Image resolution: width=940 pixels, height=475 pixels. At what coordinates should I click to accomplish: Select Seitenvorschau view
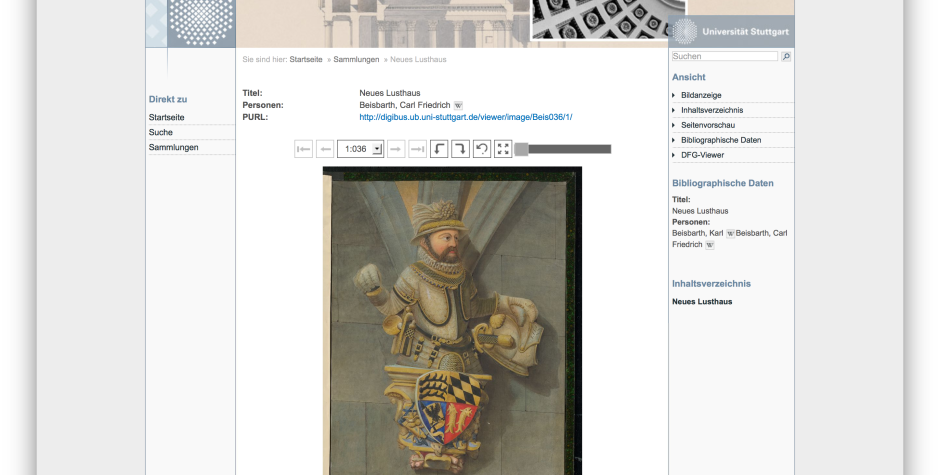[x=707, y=125]
